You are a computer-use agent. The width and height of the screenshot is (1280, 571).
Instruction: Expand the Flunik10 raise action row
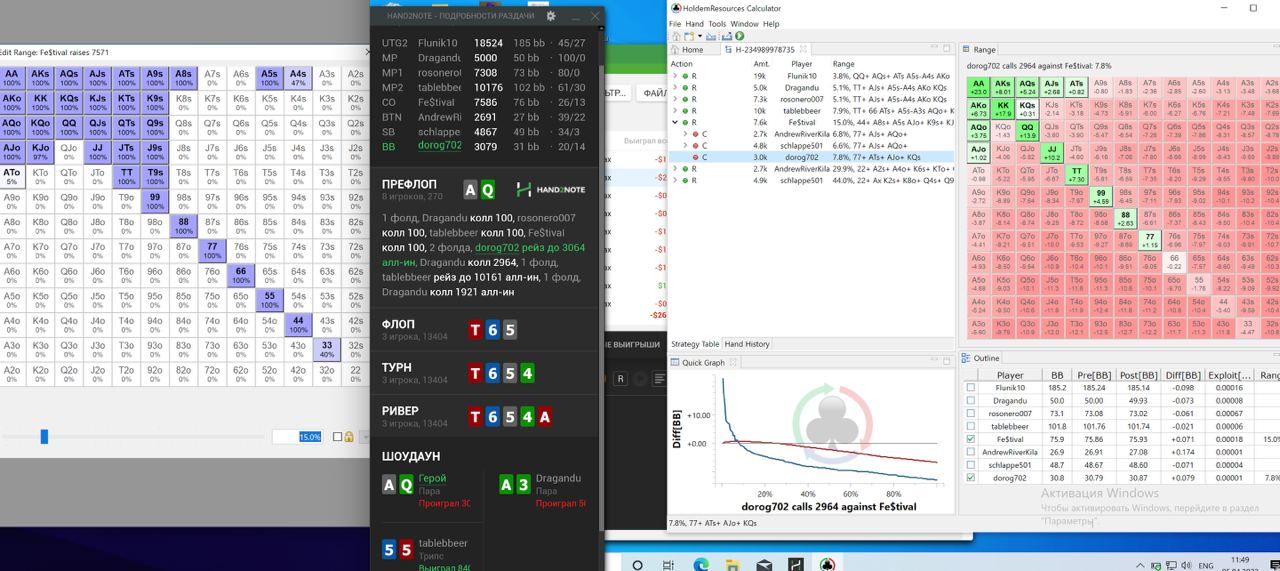(x=675, y=76)
